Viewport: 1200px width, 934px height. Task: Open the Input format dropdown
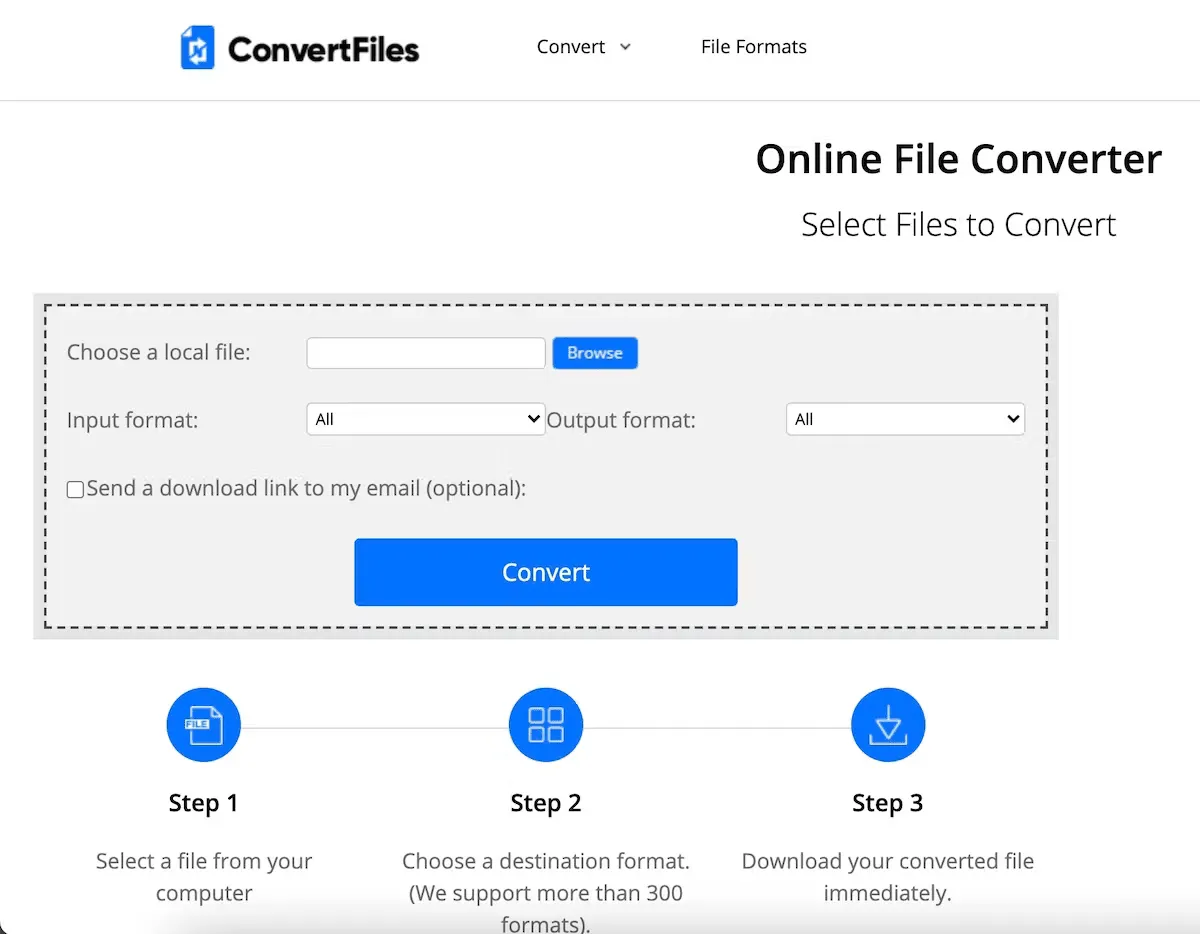click(425, 419)
